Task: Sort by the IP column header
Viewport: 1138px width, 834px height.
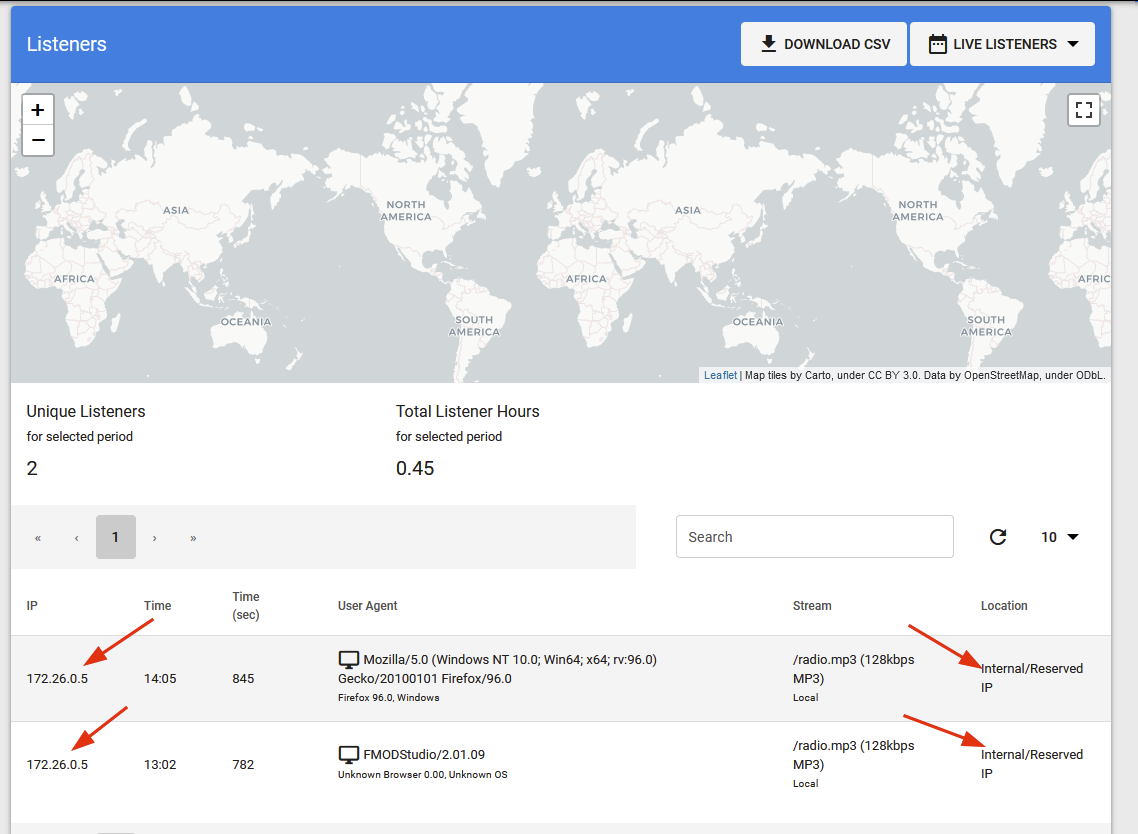Action: (32, 605)
